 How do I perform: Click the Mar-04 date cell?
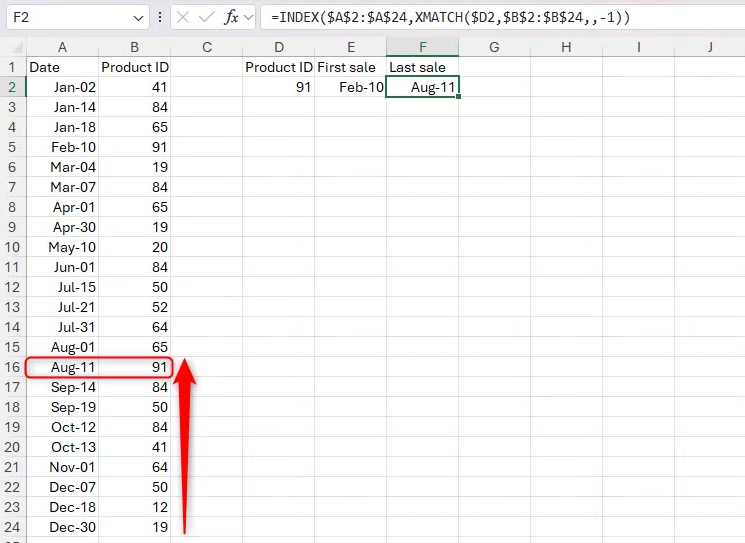point(62,167)
